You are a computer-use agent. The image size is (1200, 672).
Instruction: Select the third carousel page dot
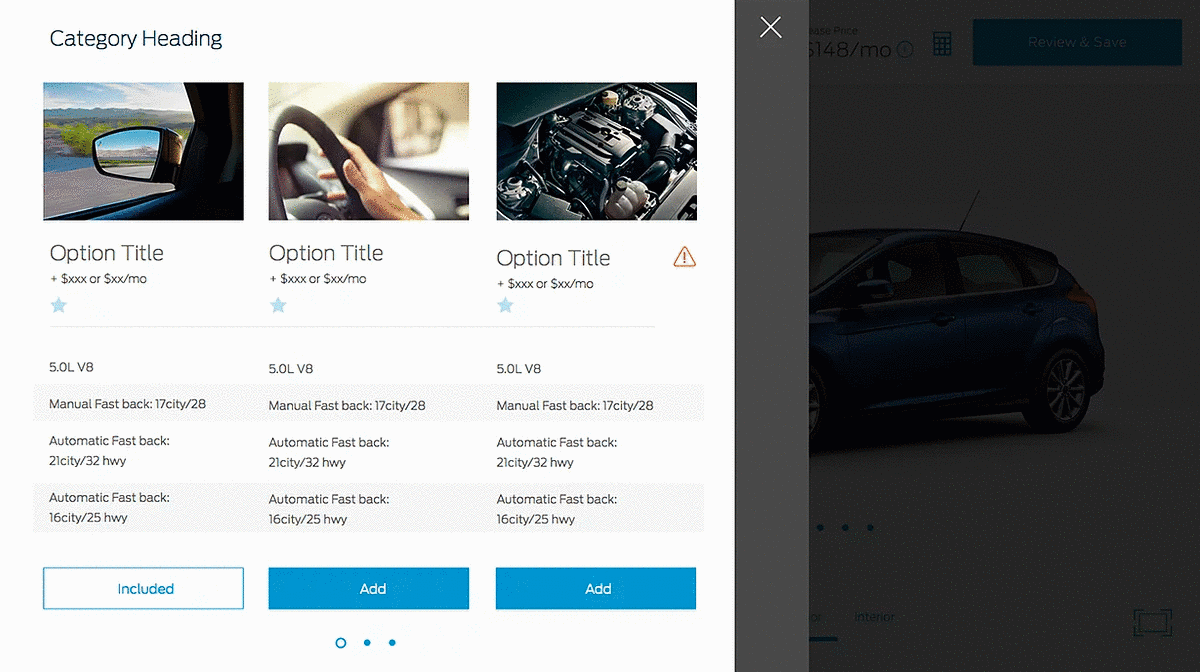pyautogui.click(x=392, y=643)
